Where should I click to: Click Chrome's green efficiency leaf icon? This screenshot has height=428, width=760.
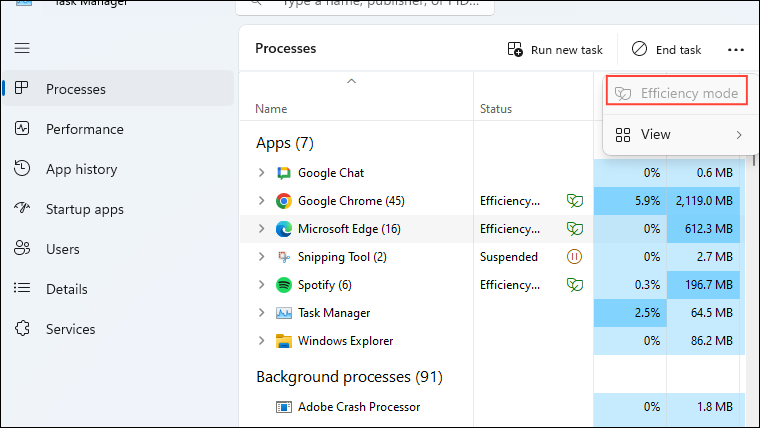(x=575, y=201)
